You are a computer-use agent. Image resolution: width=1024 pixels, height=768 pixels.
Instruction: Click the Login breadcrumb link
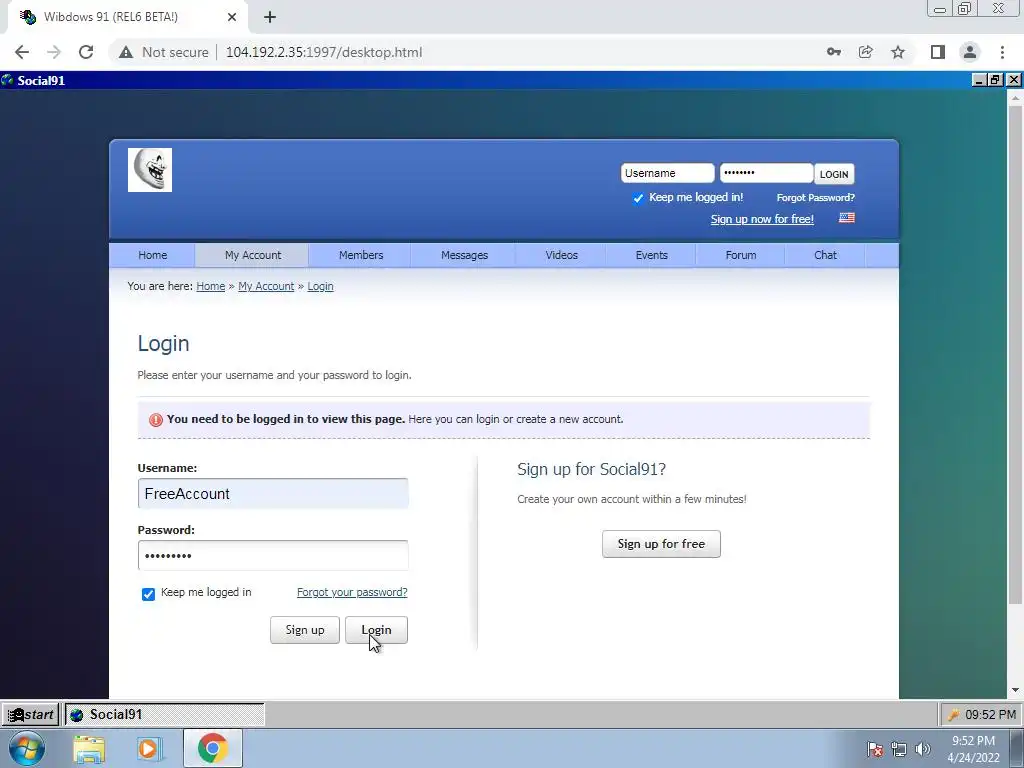(320, 286)
